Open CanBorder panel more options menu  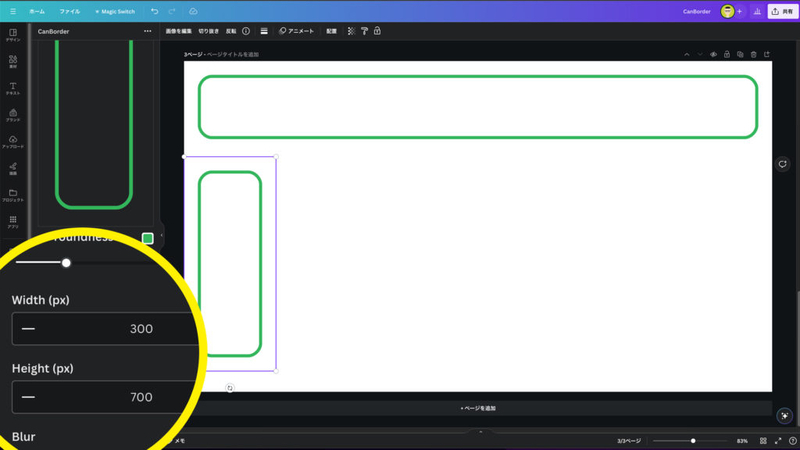(147, 31)
